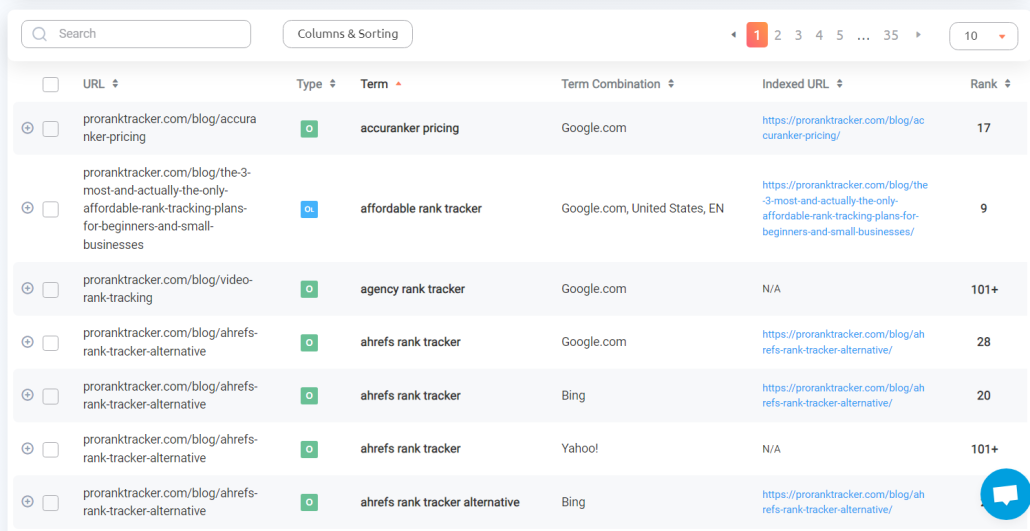Go to page 5
The height and width of the screenshot is (531, 1030).
tap(840, 35)
